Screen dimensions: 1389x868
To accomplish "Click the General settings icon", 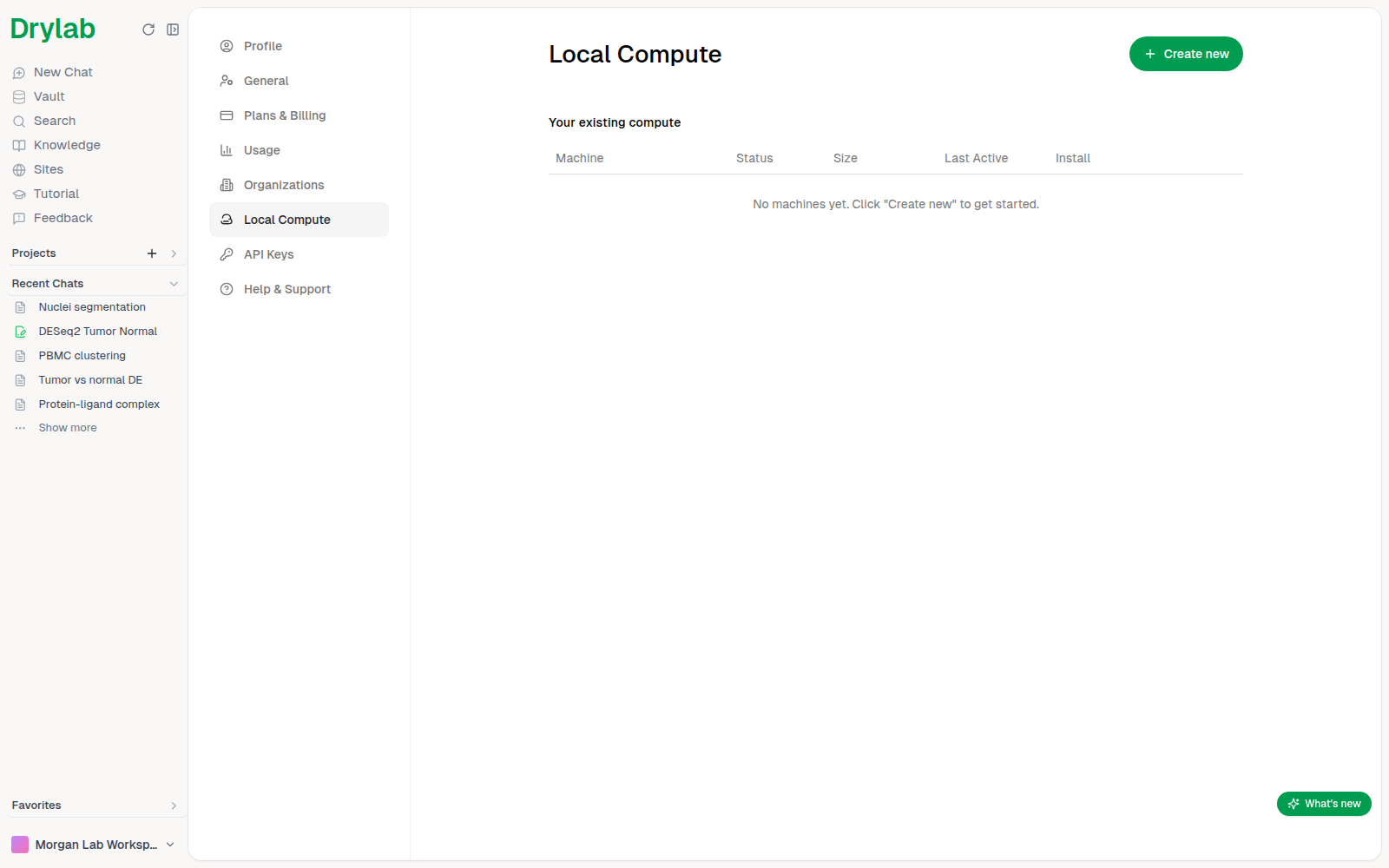I will point(227,81).
